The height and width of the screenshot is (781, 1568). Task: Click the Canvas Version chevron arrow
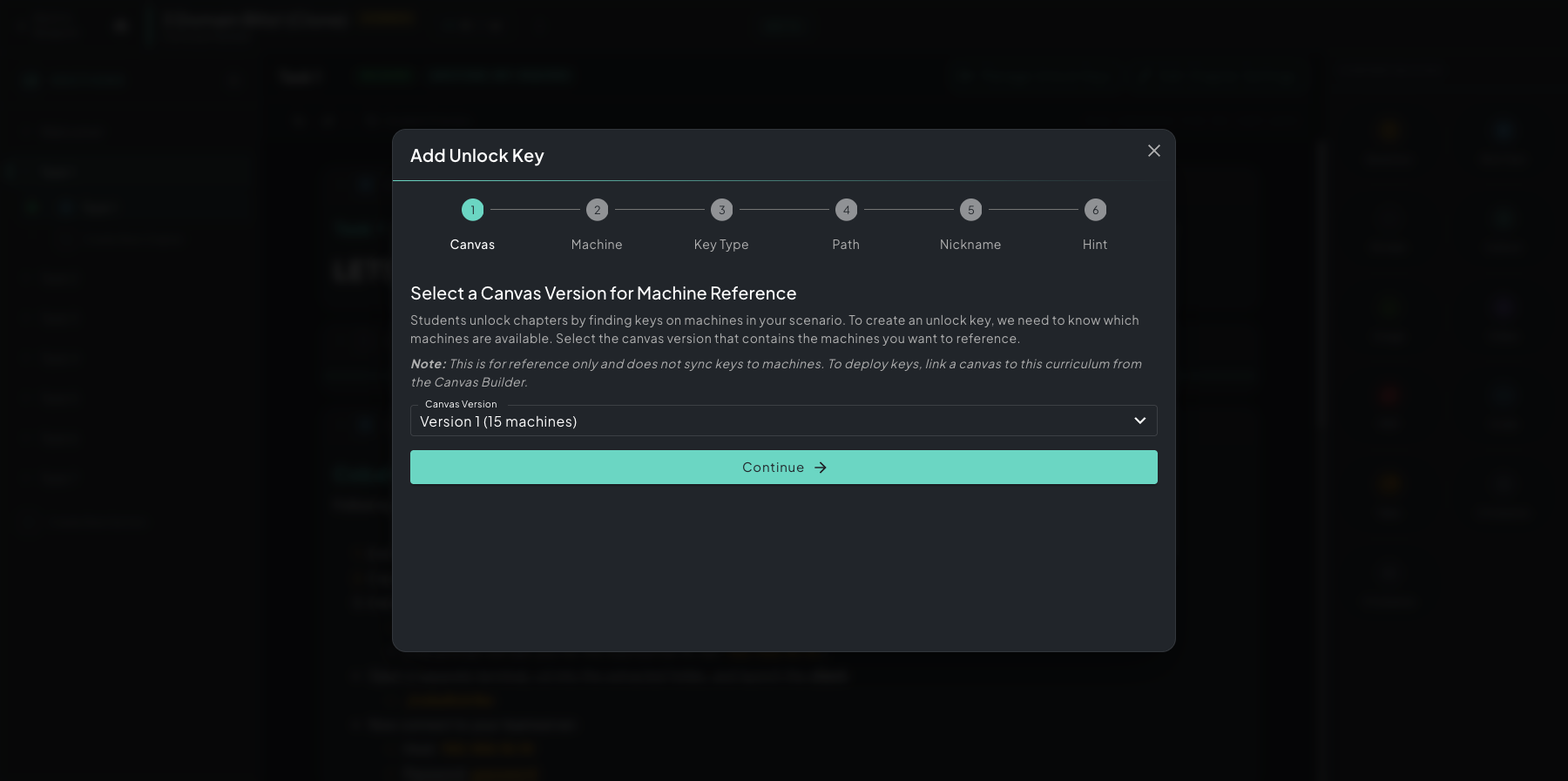(1139, 421)
